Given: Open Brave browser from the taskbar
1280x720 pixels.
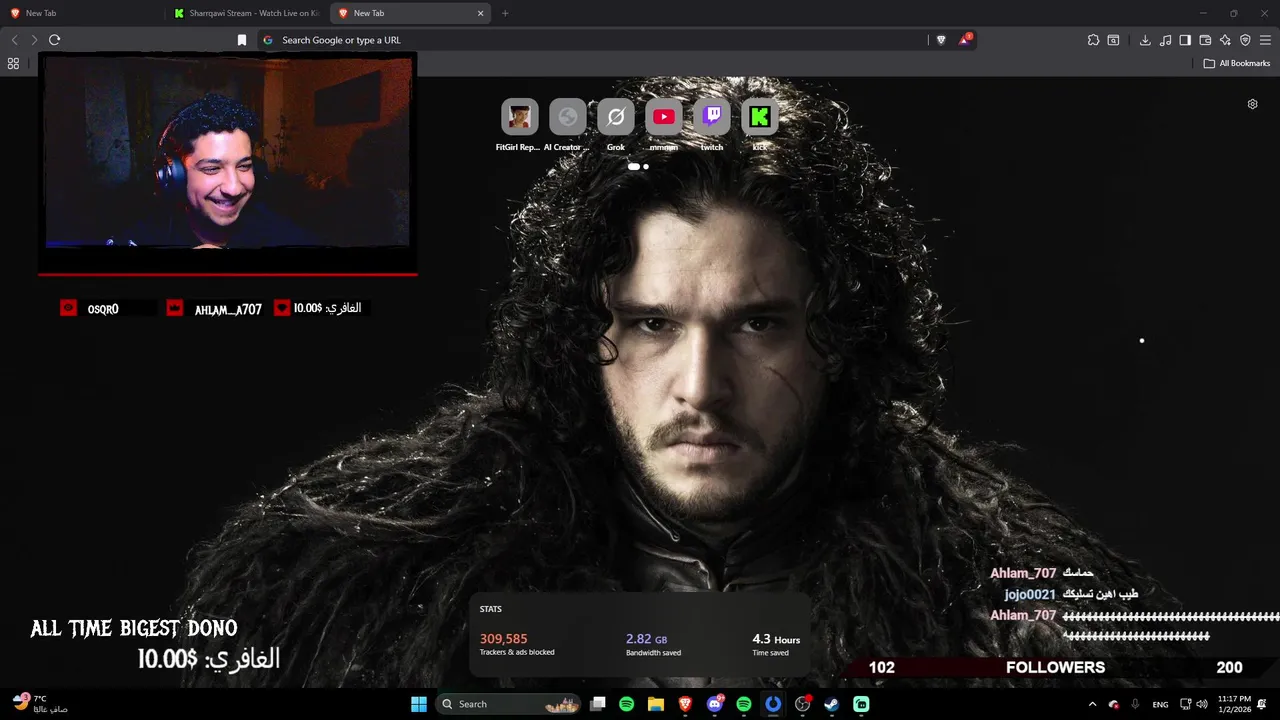Looking at the screenshot, I should 685,704.
